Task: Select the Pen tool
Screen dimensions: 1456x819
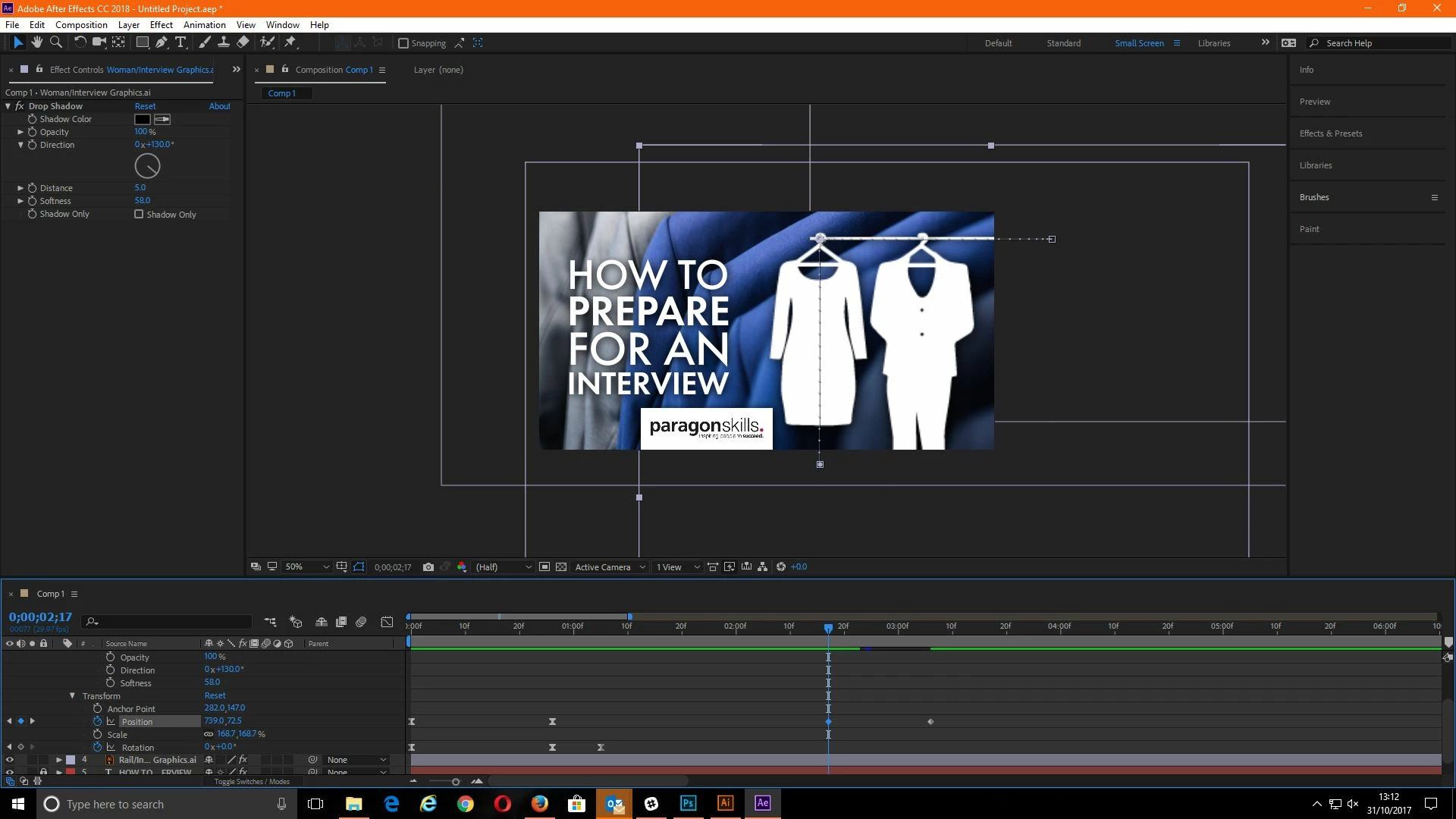Action: 162,42
